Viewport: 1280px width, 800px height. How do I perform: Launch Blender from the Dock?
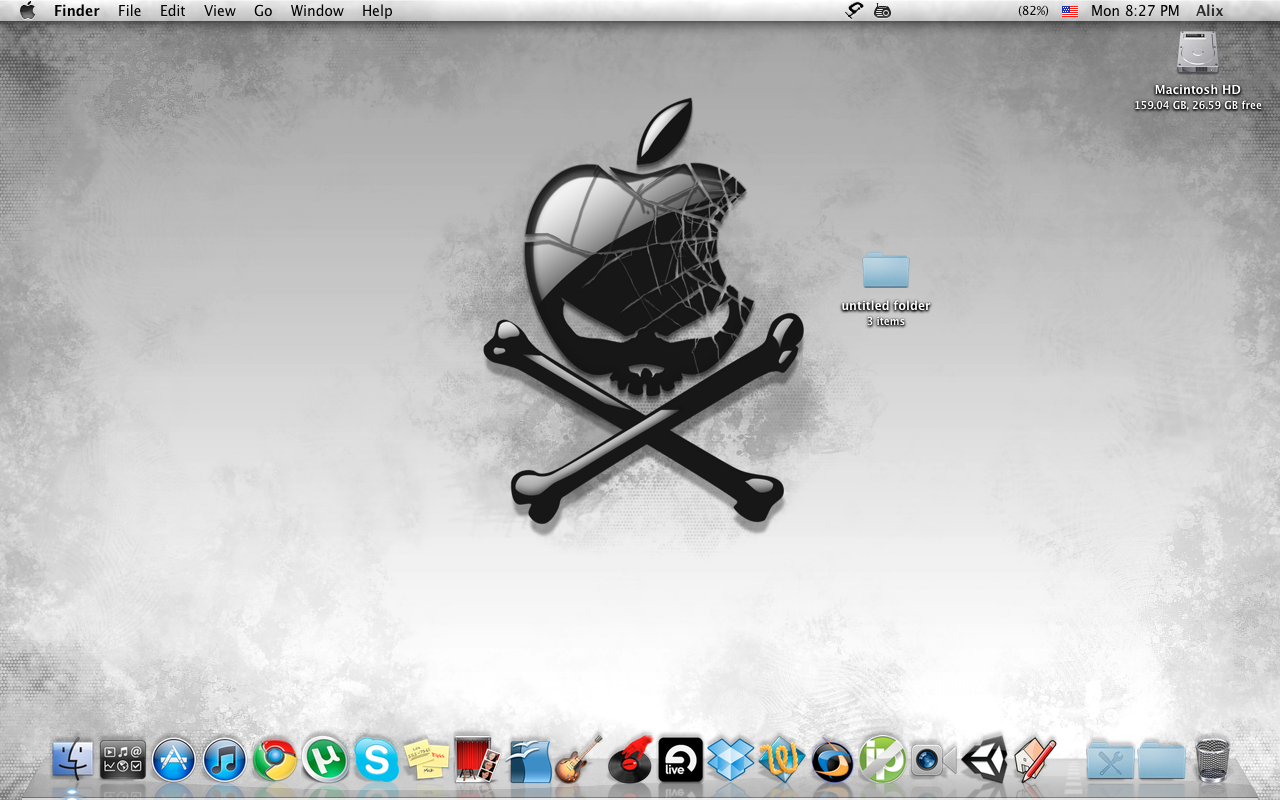[832, 760]
